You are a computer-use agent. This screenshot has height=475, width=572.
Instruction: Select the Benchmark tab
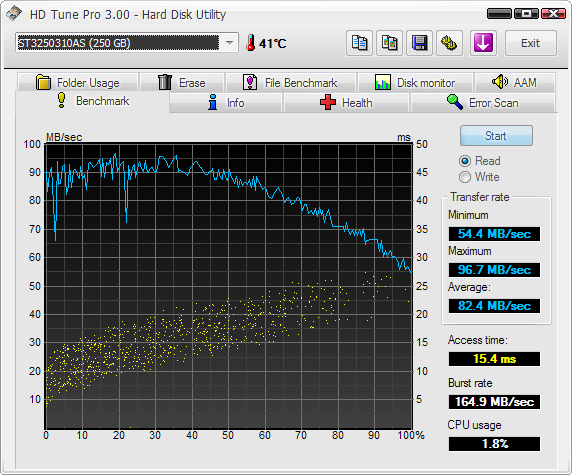[93, 101]
